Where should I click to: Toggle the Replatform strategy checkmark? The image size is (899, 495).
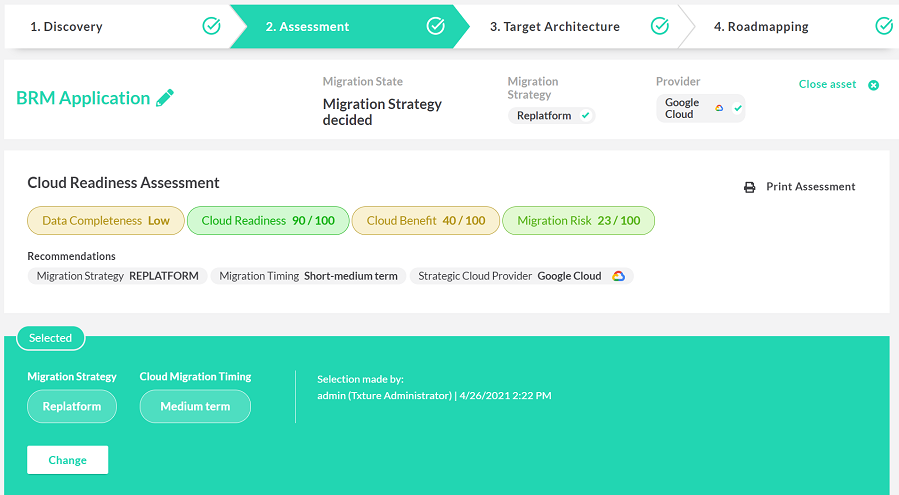coord(585,115)
